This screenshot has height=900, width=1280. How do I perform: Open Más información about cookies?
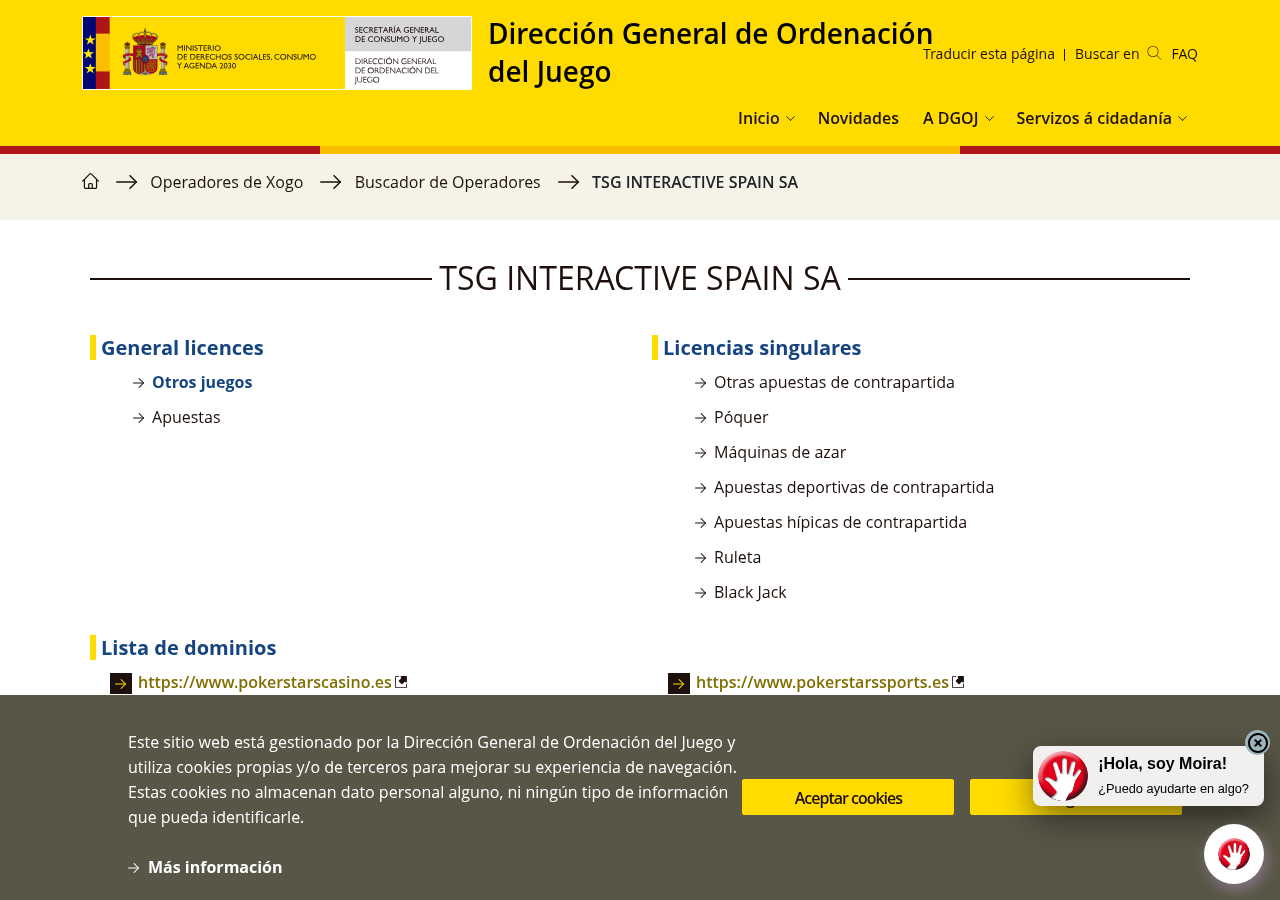[215, 867]
